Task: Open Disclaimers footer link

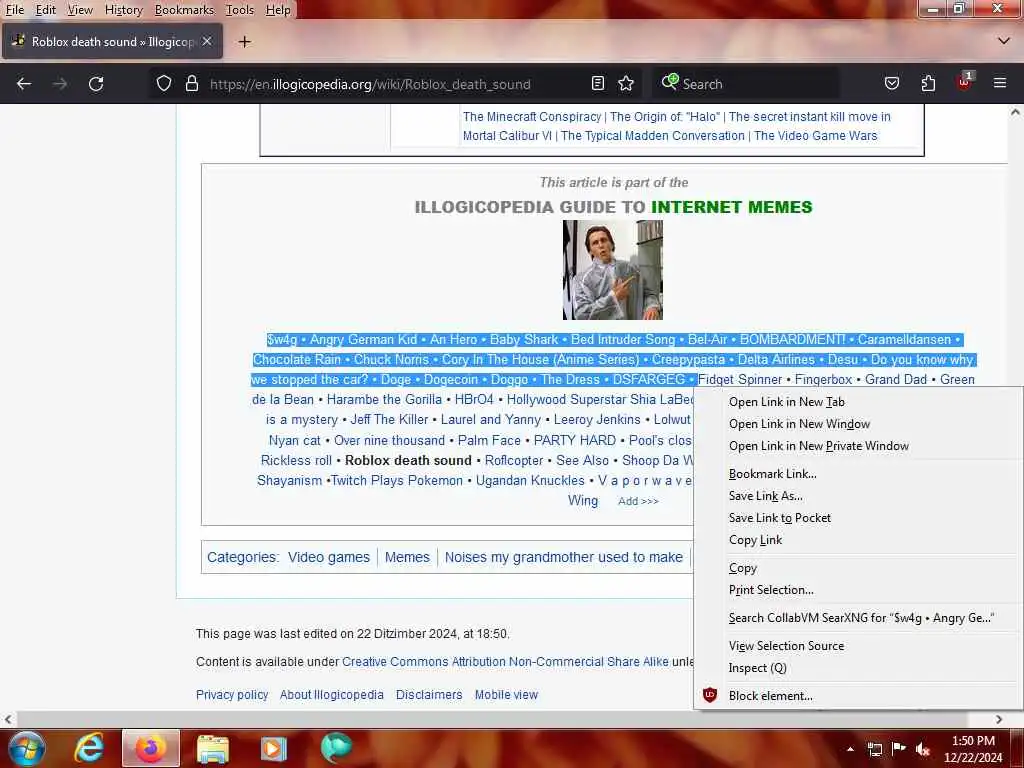Action: (x=429, y=694)
